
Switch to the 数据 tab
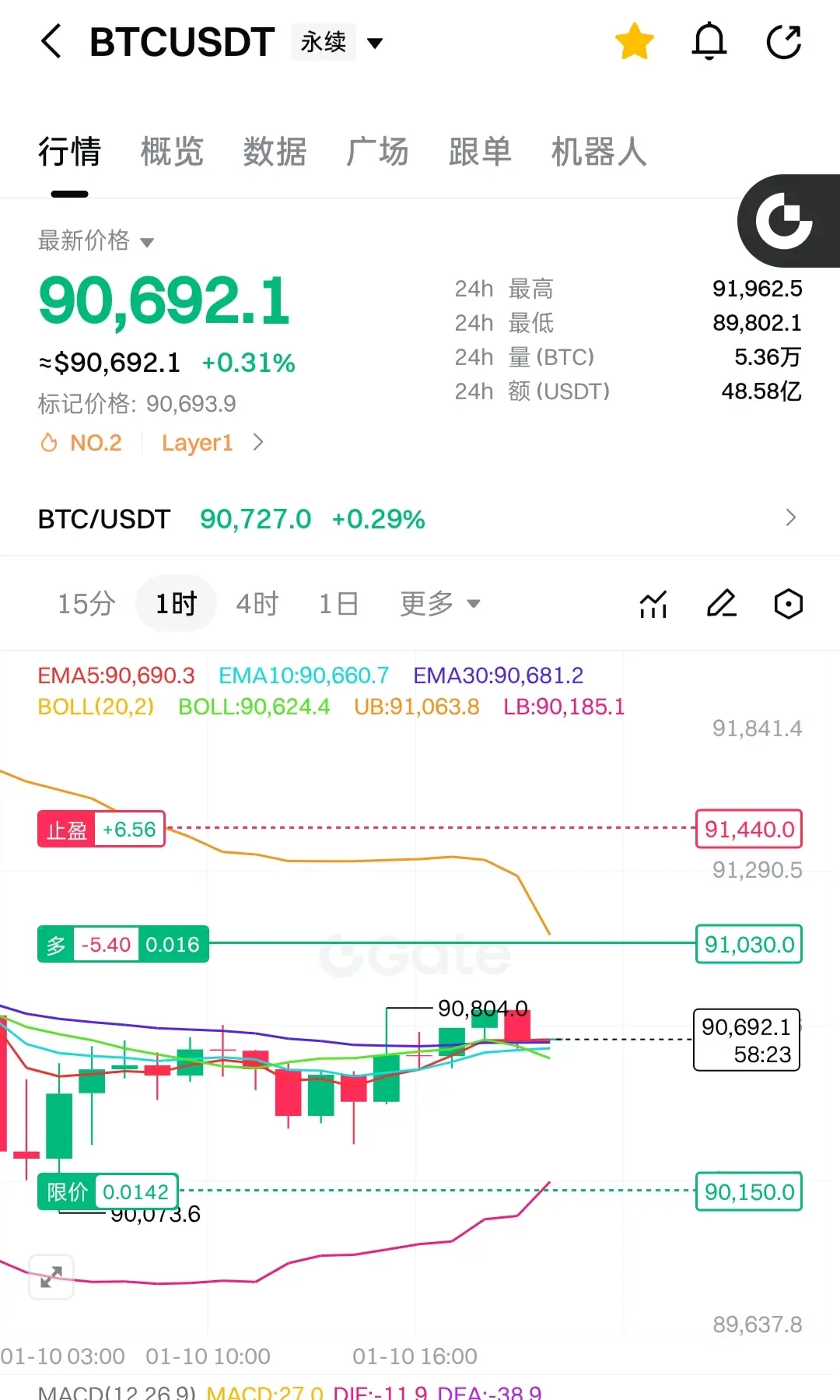pyautogui.click(x=275, y=152)
